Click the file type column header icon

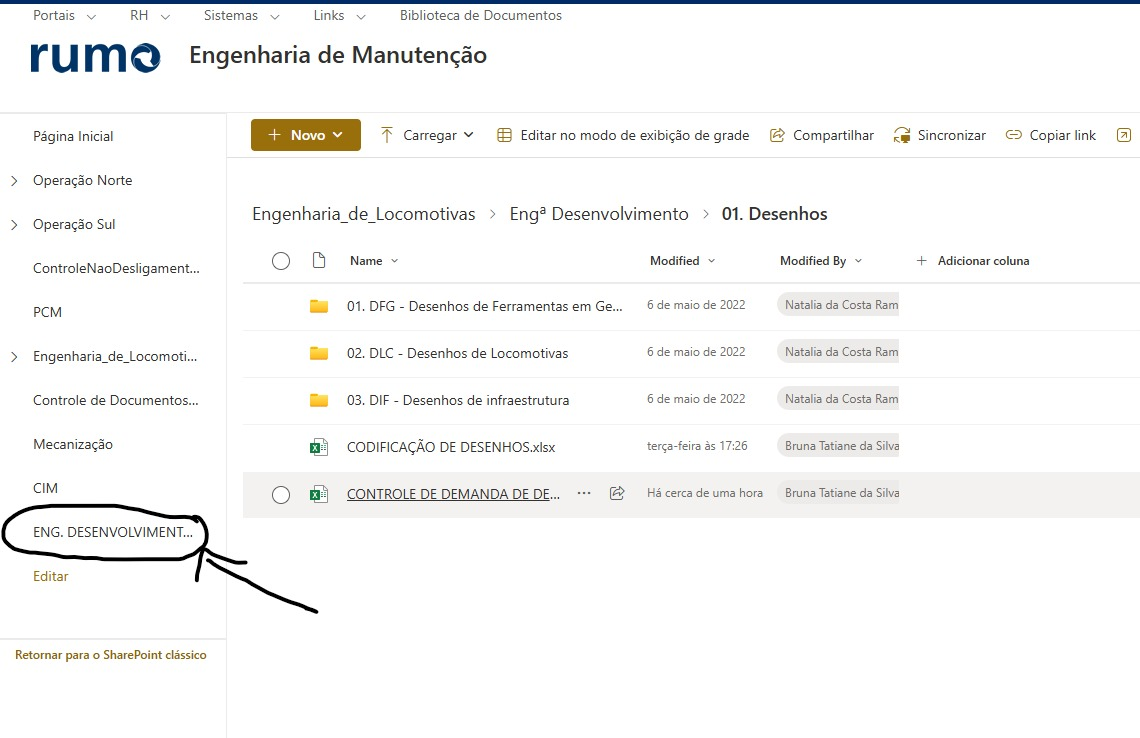click(x=318, y=260)
